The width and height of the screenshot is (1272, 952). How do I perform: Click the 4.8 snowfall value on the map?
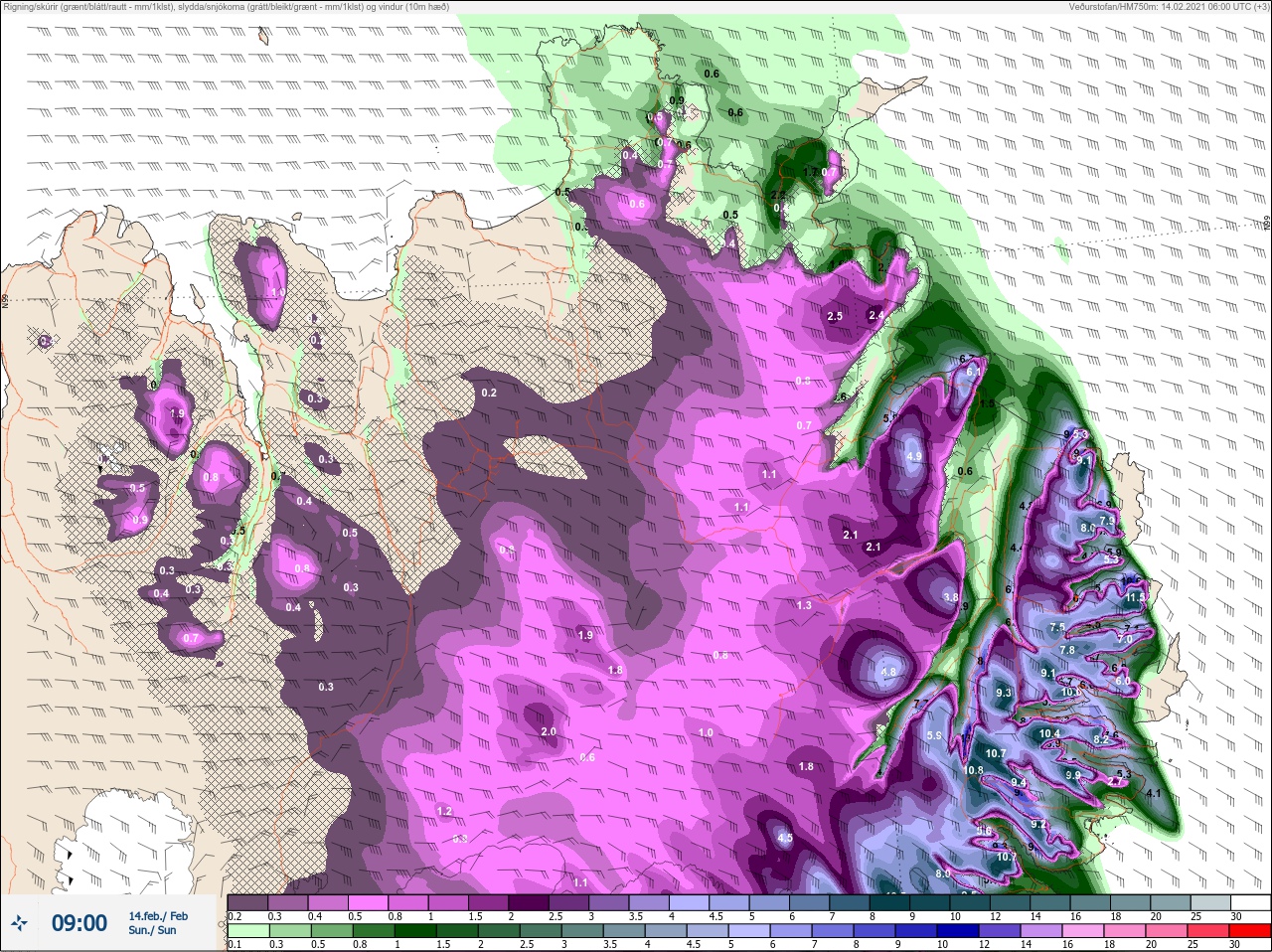click(888, 672)
